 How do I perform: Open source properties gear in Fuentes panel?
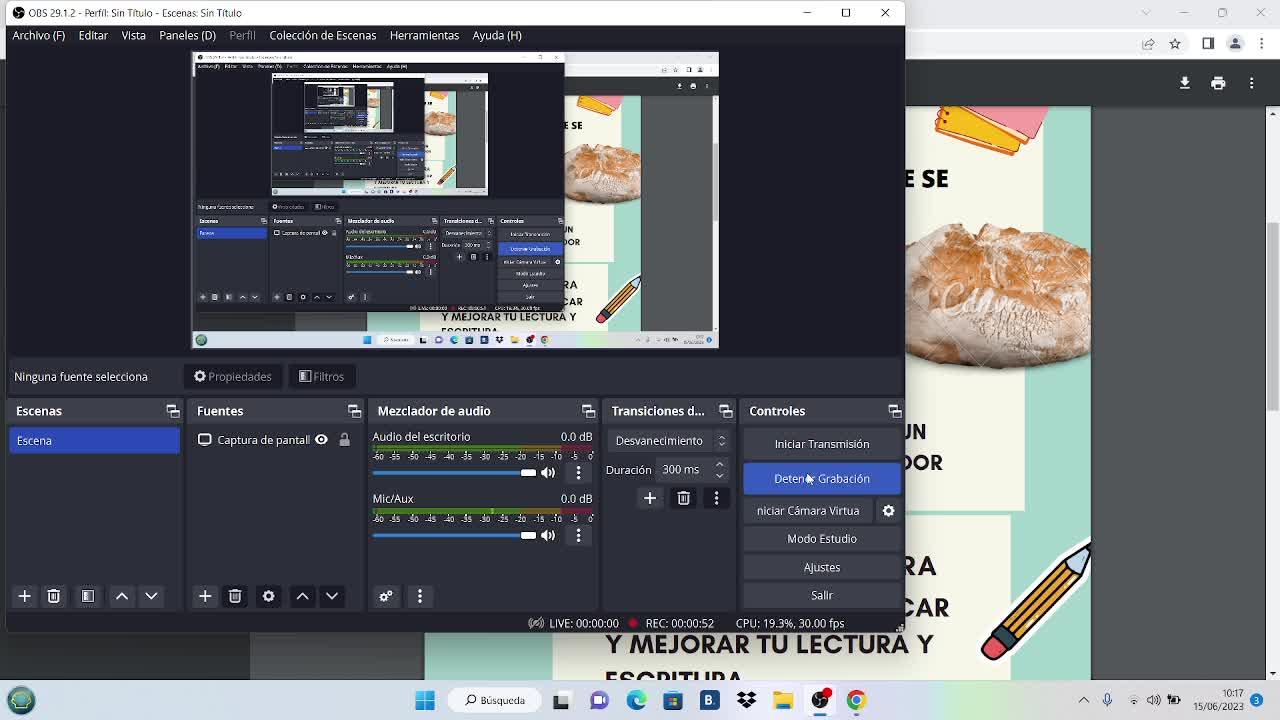[x=268, y=596]
